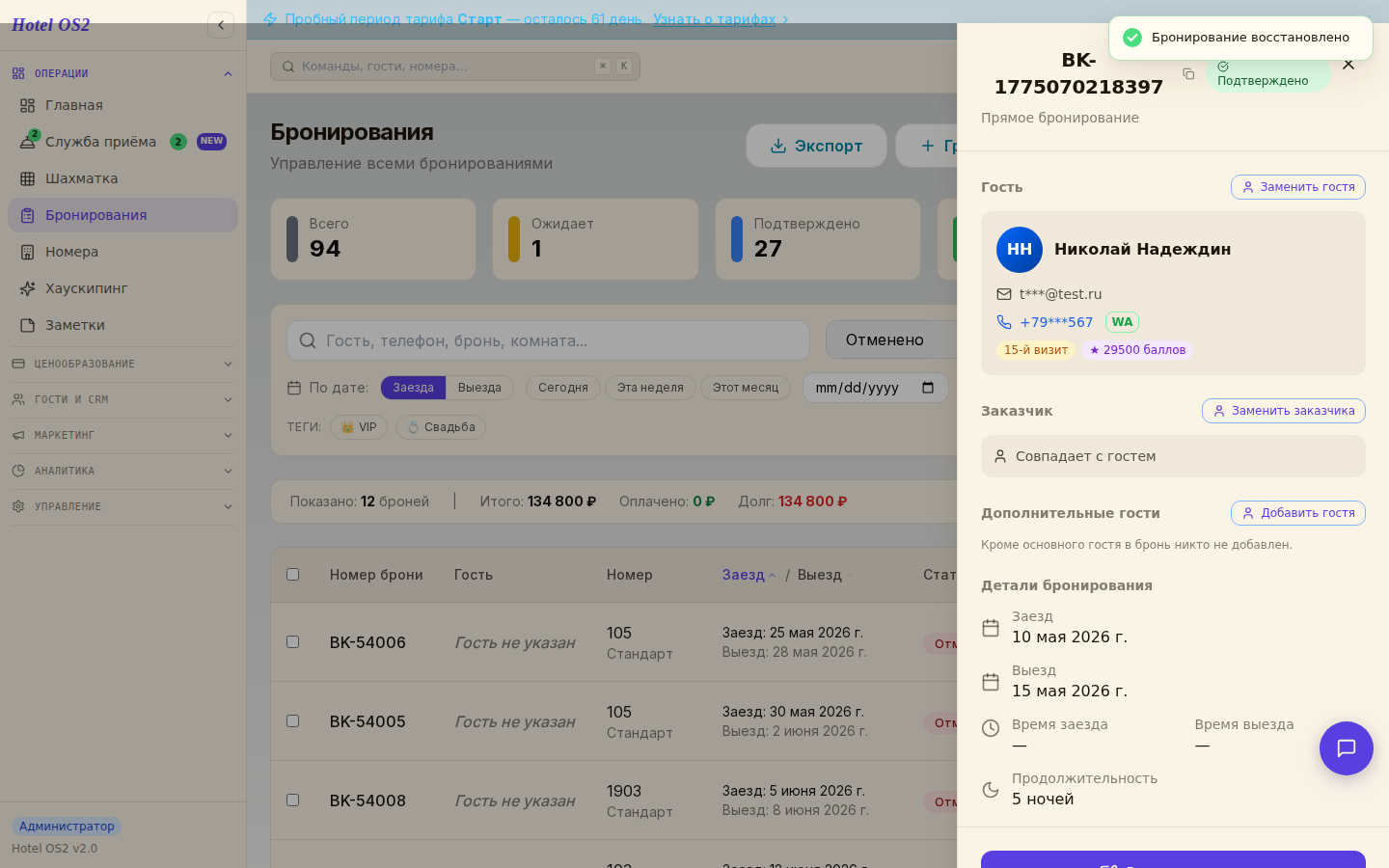Filter bookings by Этот месяц
The width and height of the screenshot is (1389, 868).
pyautogui.click(x=746, y=388)
